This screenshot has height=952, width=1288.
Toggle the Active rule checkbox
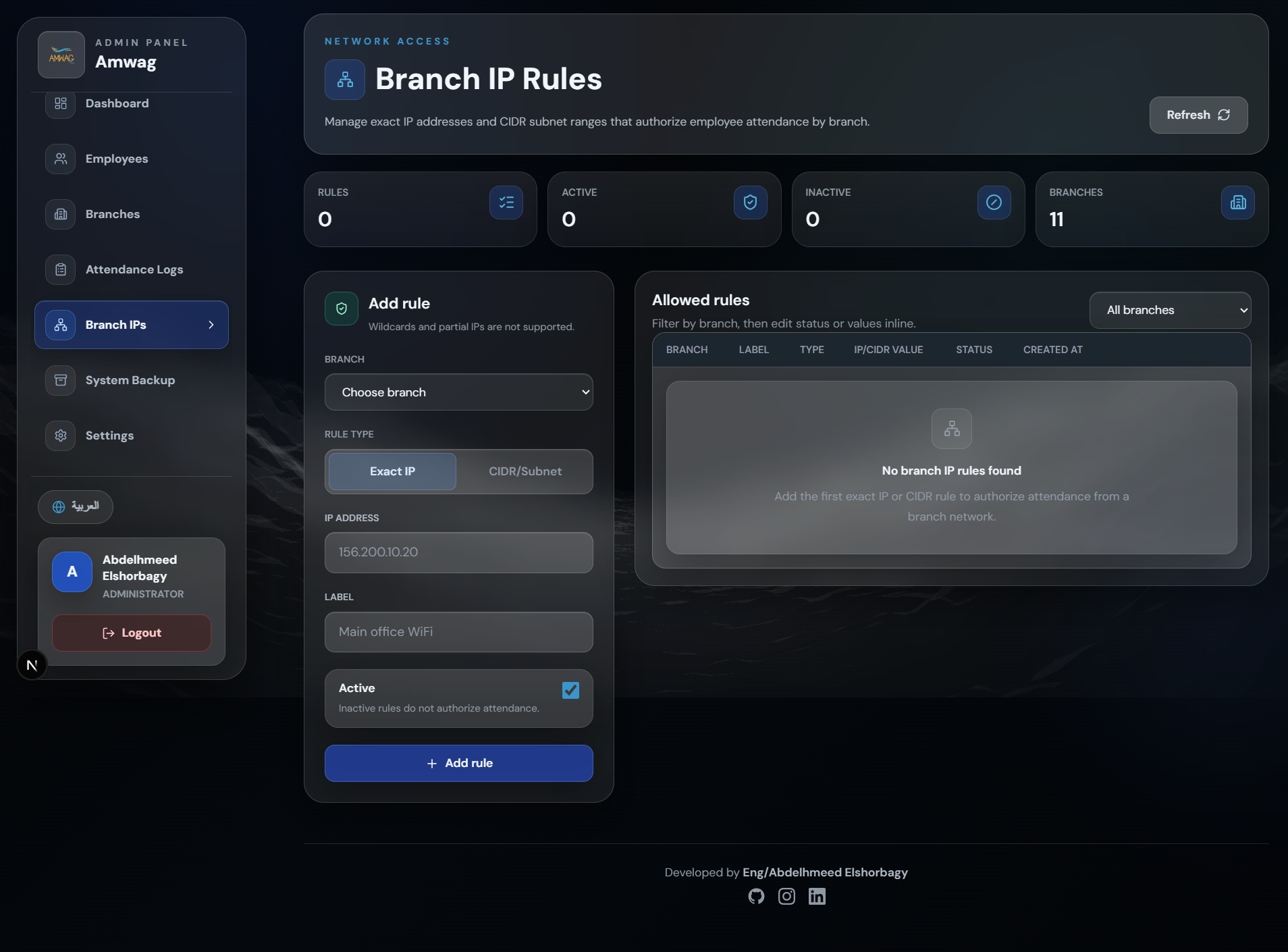[570, 690]
